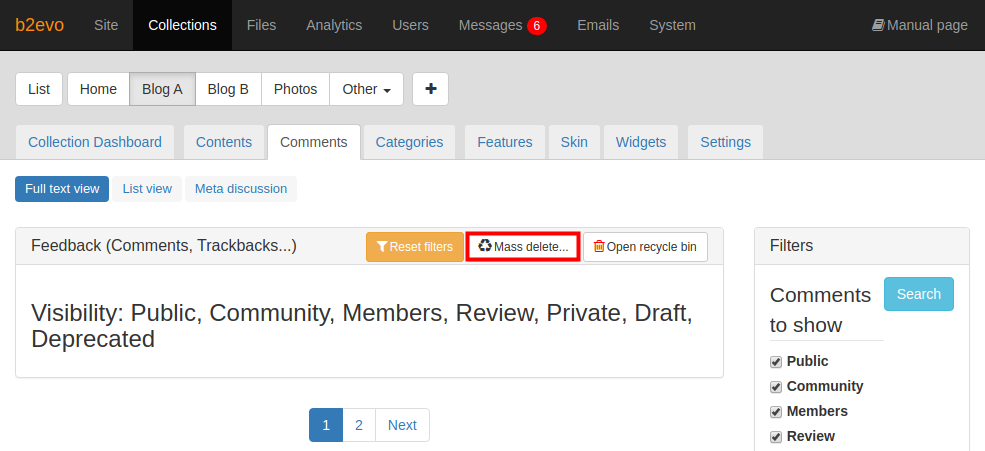The height and width of the screenshot is (451, 985).
Task: Go to the Emails section
Action: (598, 25)
